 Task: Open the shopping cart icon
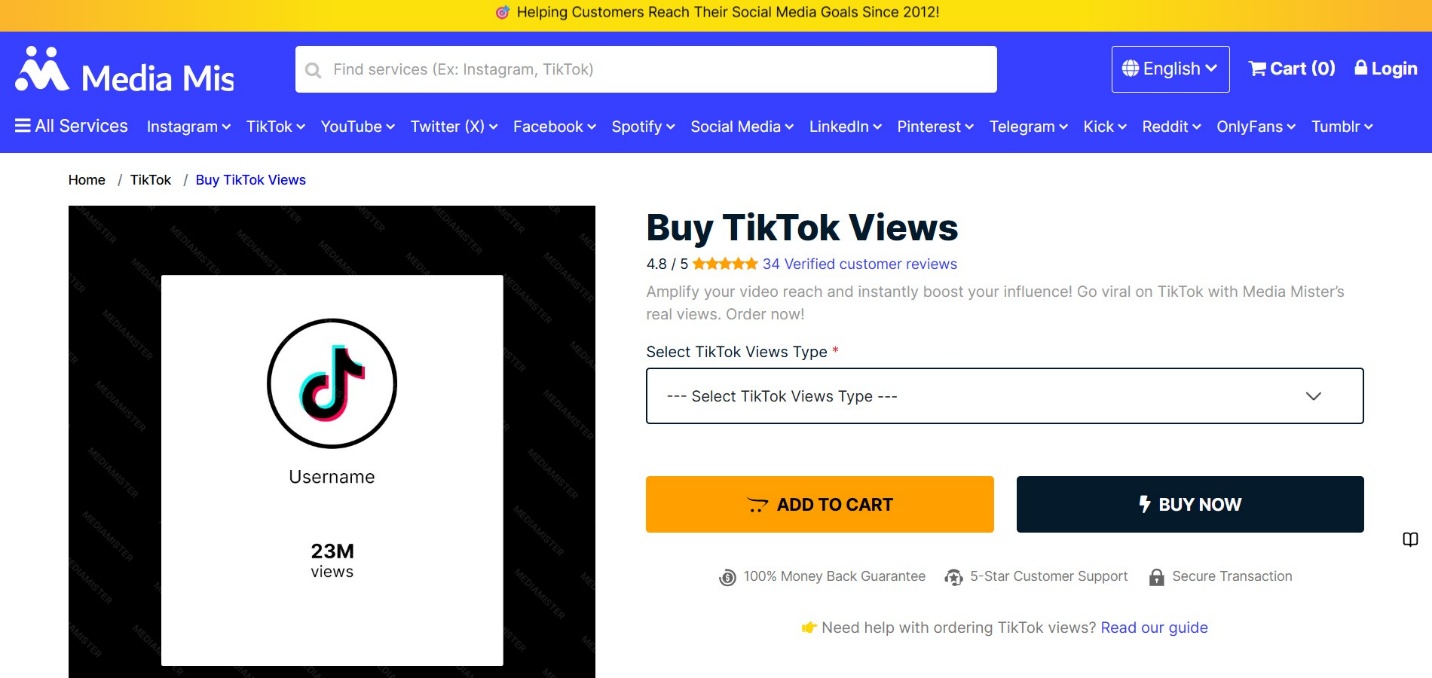(1258, 68)
